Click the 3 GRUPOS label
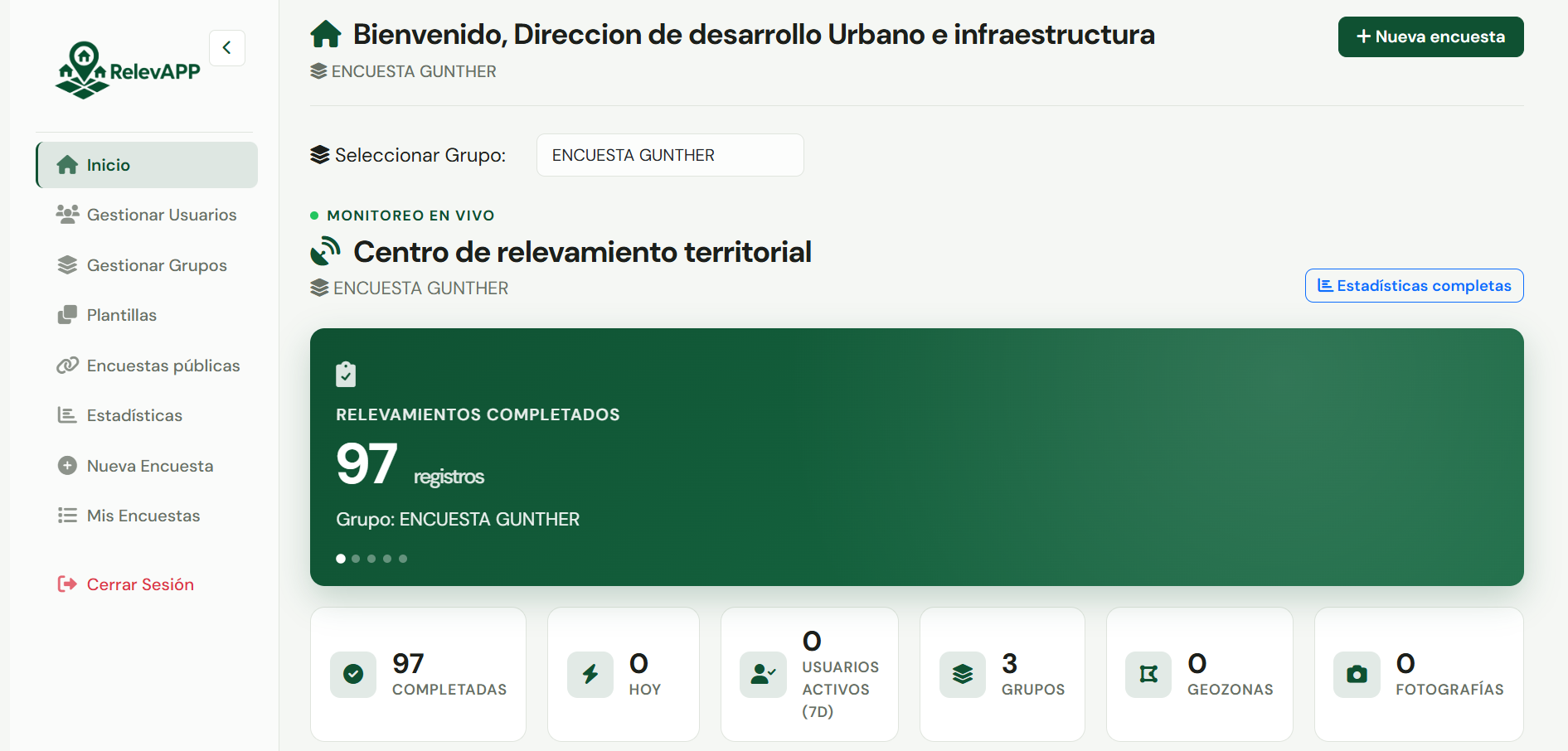 (x=1033, y=675)
